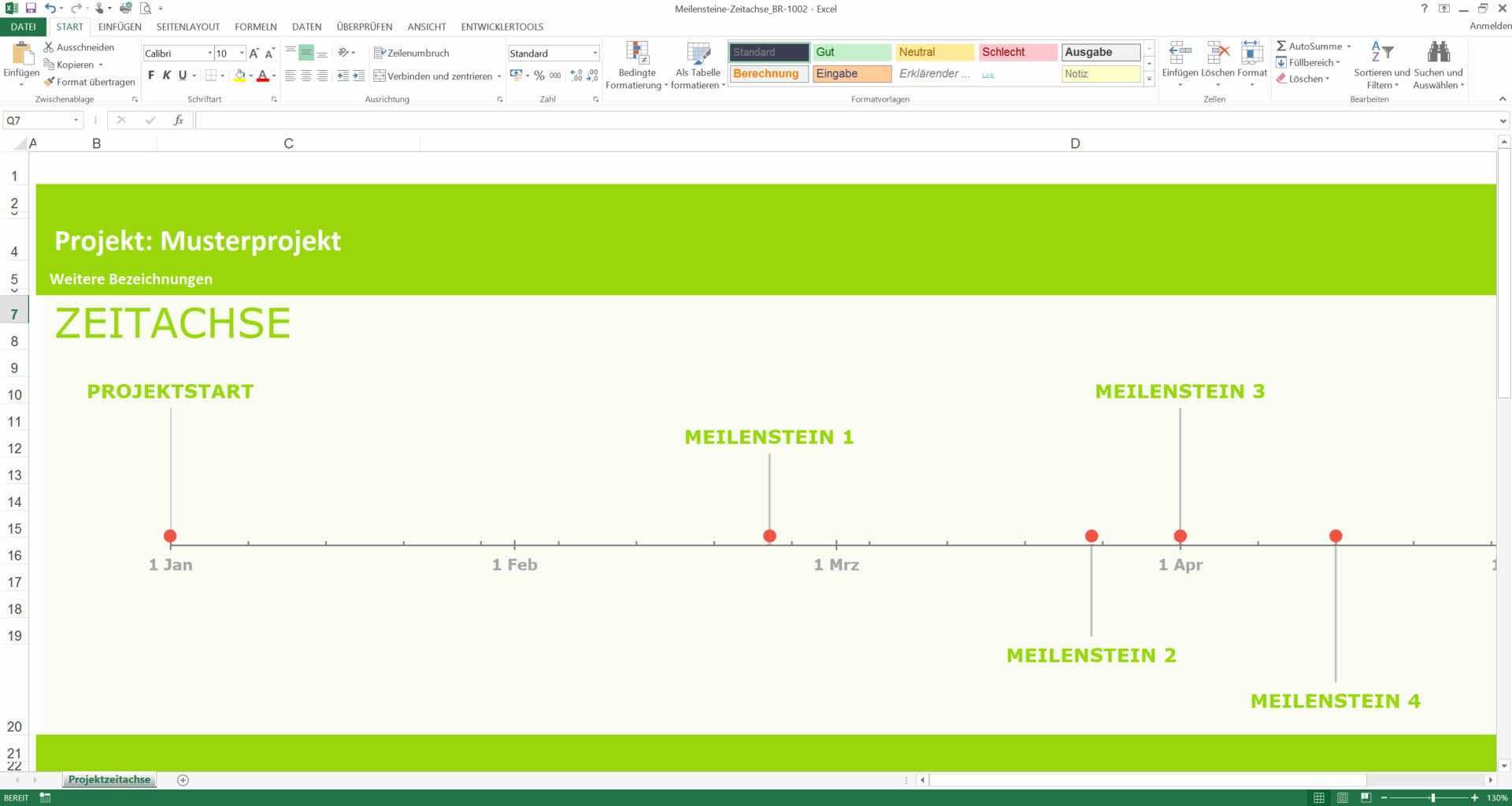Screen dimensions: 1512x806
Task: Click the zoom slider handle
Action: coord(1432,798)
